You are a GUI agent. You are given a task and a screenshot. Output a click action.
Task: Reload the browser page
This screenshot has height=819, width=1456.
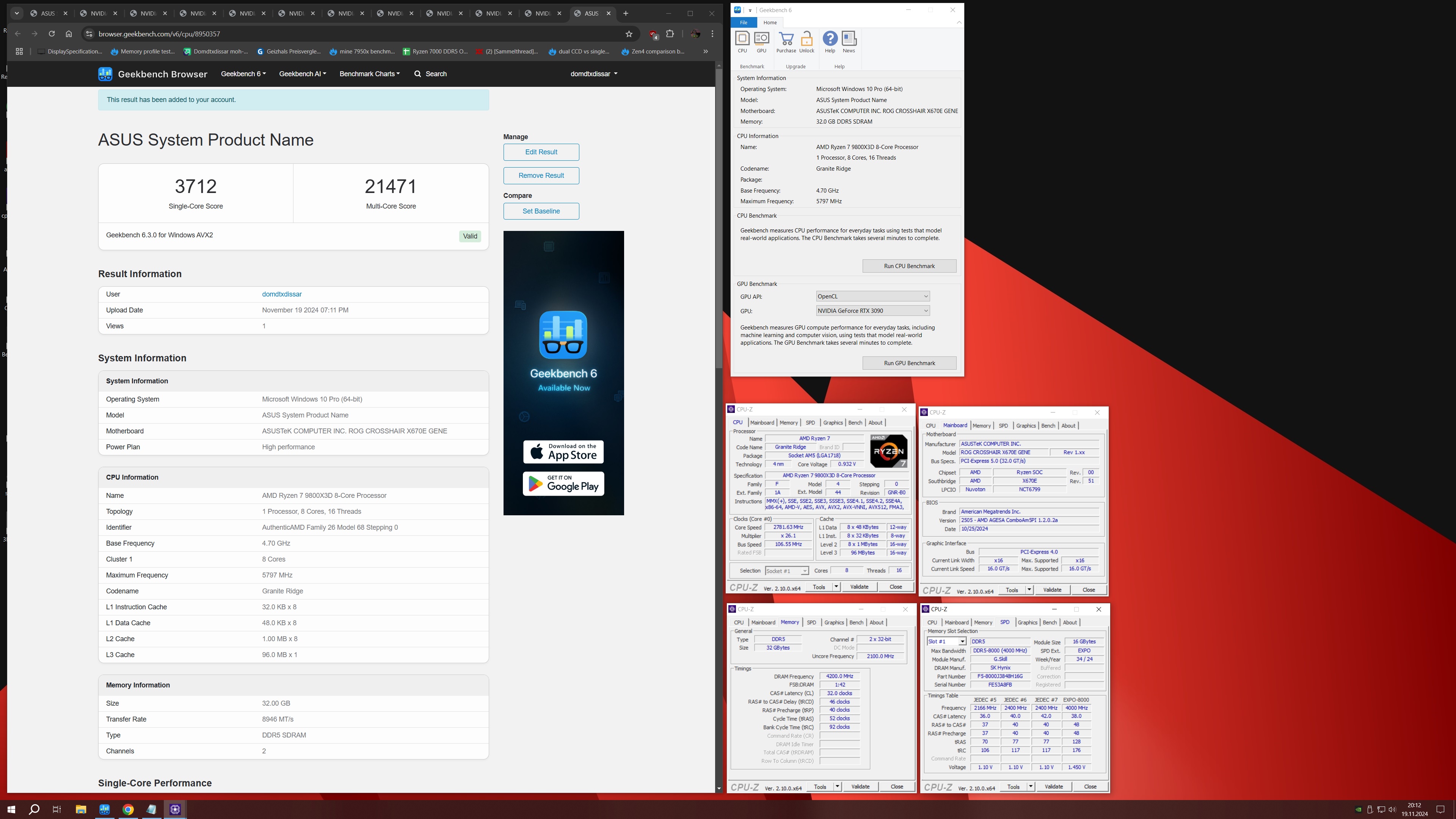tap(52, 34)
